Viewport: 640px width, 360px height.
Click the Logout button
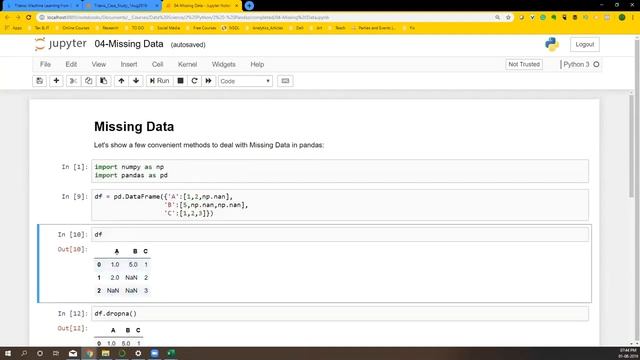[x=584, y=44]
